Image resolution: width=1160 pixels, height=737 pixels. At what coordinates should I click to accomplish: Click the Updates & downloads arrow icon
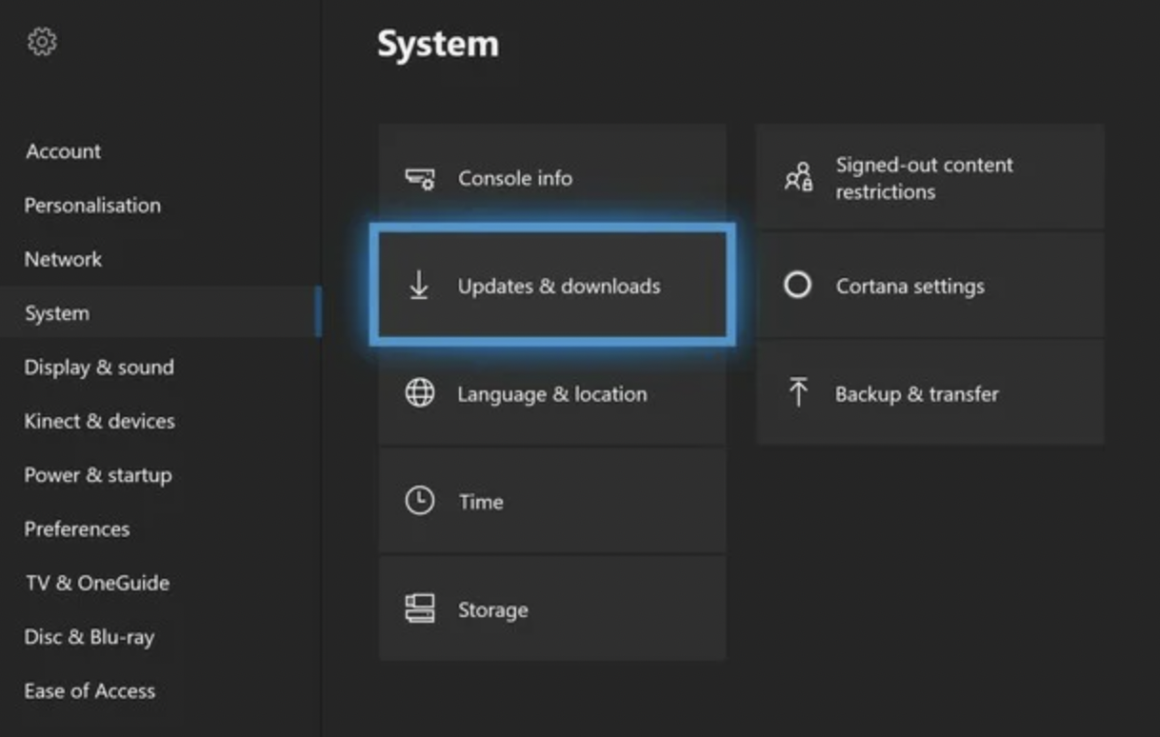point(418,285)
